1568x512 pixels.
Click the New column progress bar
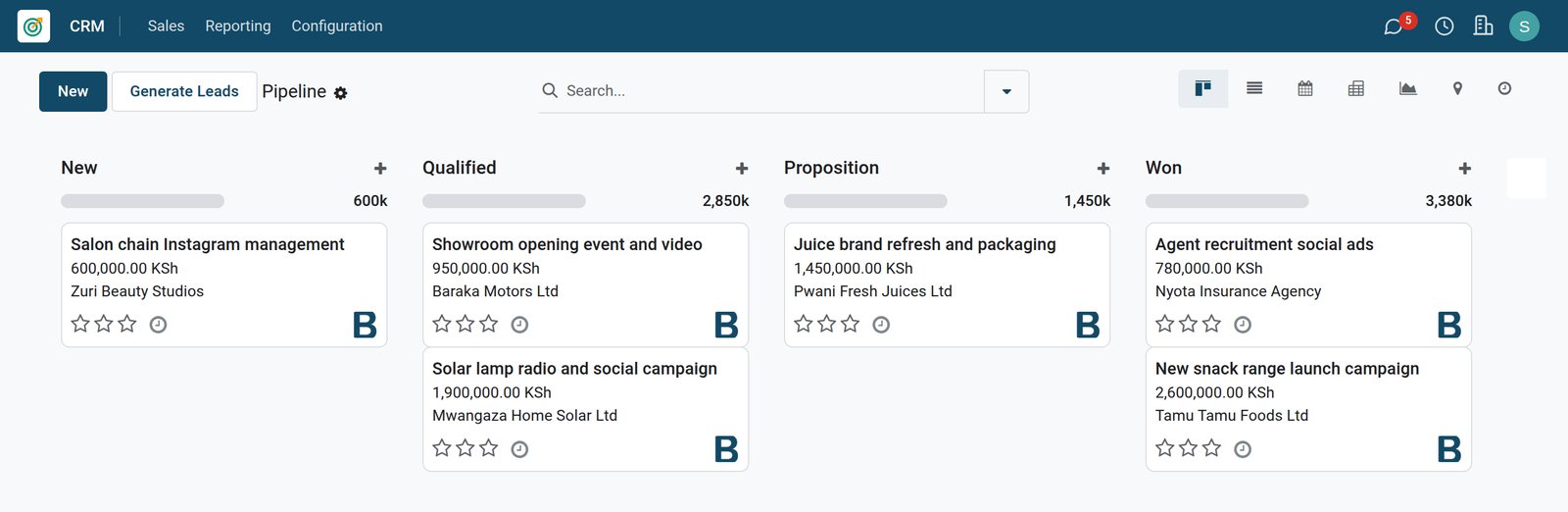point(143,201)
